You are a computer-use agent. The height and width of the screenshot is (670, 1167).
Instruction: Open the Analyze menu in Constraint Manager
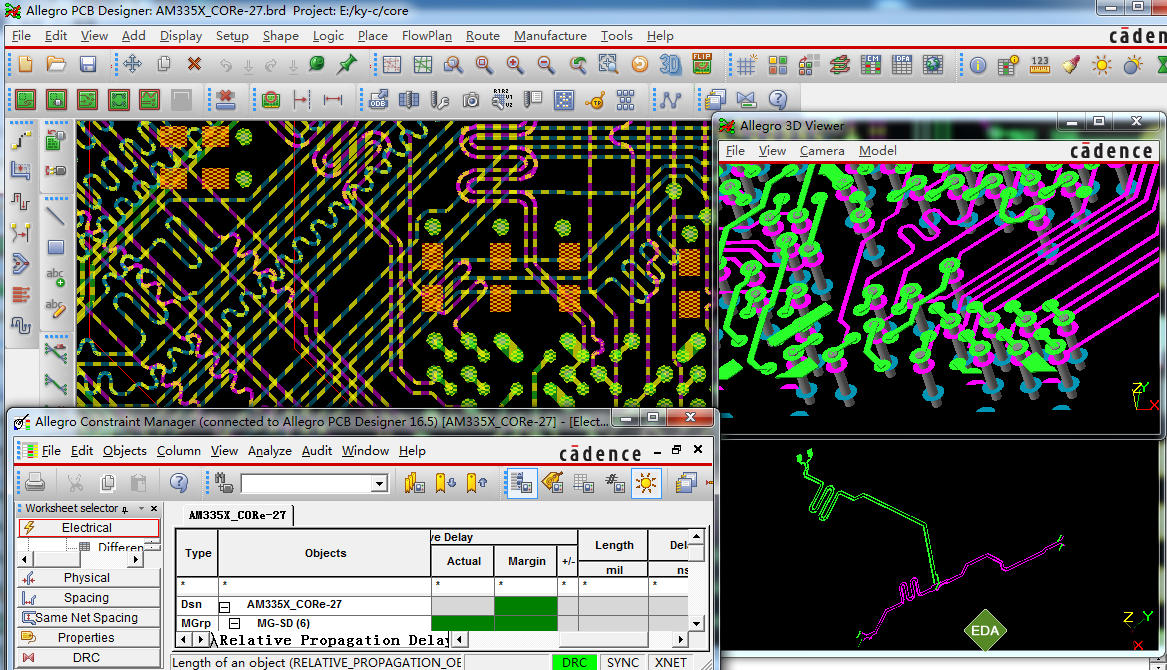pyautogui.click(x=269, y=451)
